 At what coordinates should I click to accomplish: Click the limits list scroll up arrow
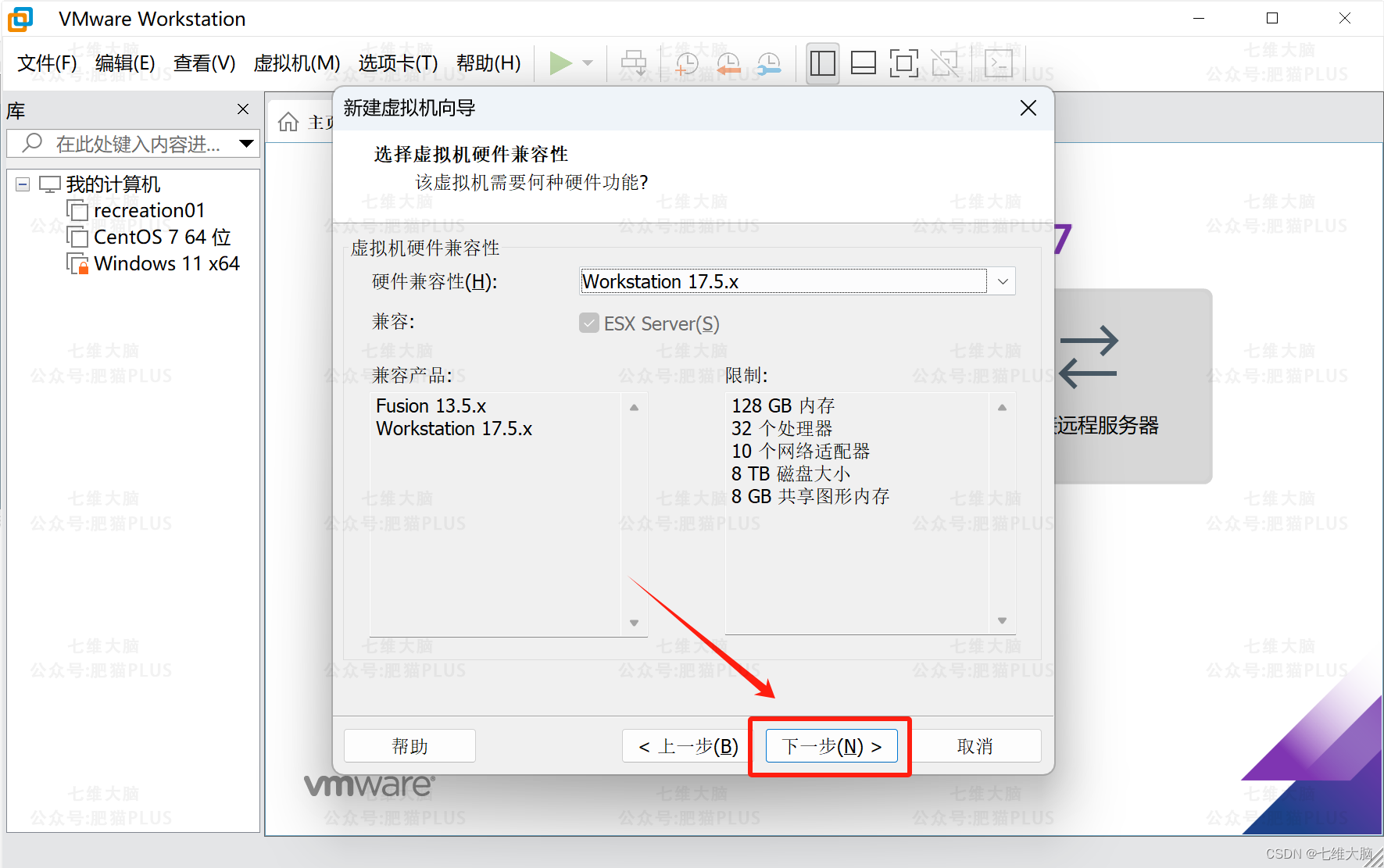click(x=1002, y=407)
